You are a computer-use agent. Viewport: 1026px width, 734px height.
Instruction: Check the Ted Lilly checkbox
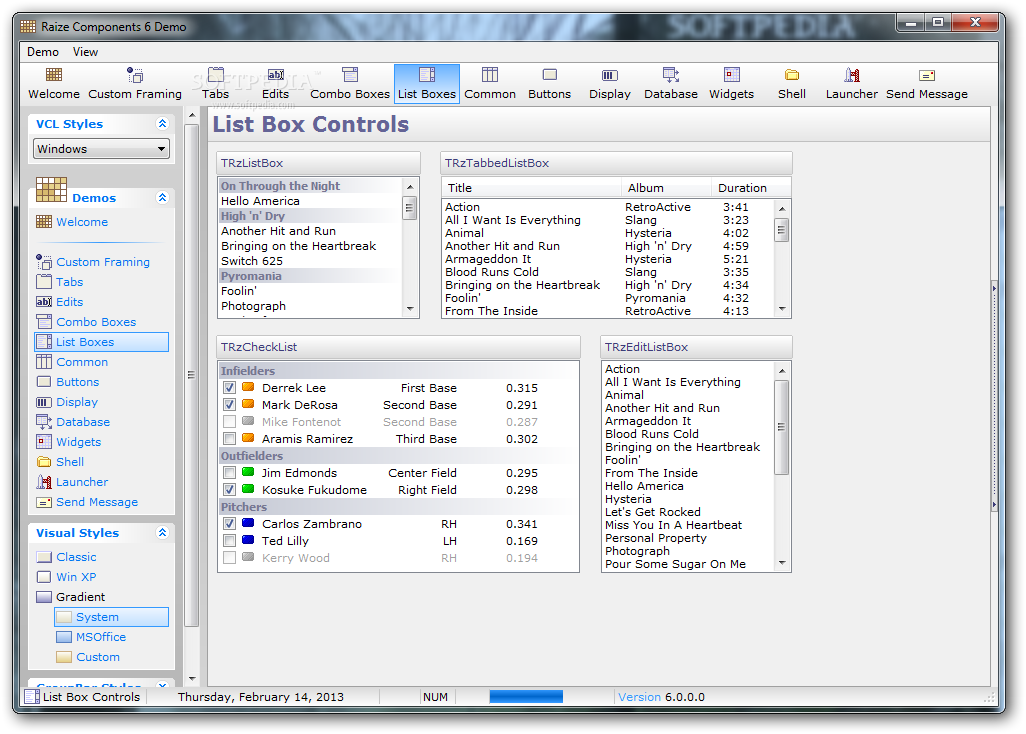coord(229,541)
